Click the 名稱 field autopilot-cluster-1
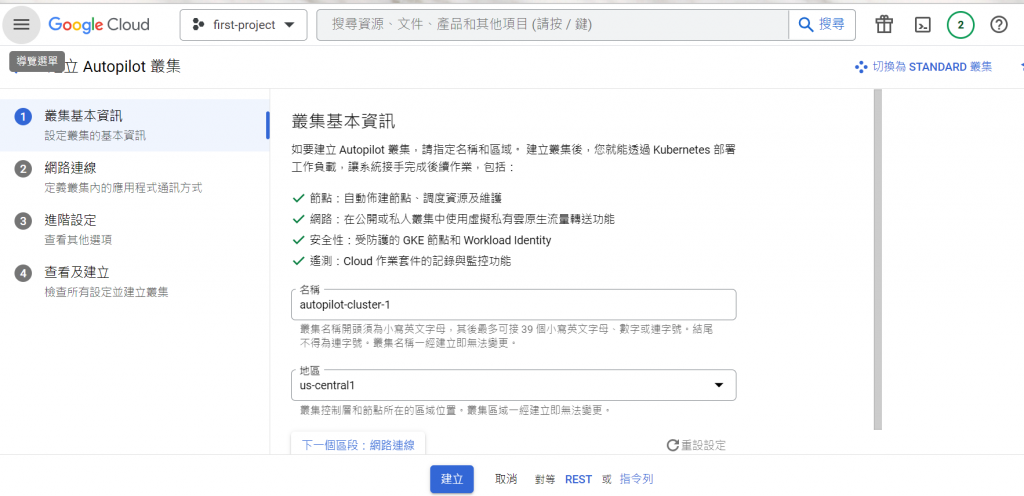This screenshot has width=1024, height=496. click(x=514, y=305)
